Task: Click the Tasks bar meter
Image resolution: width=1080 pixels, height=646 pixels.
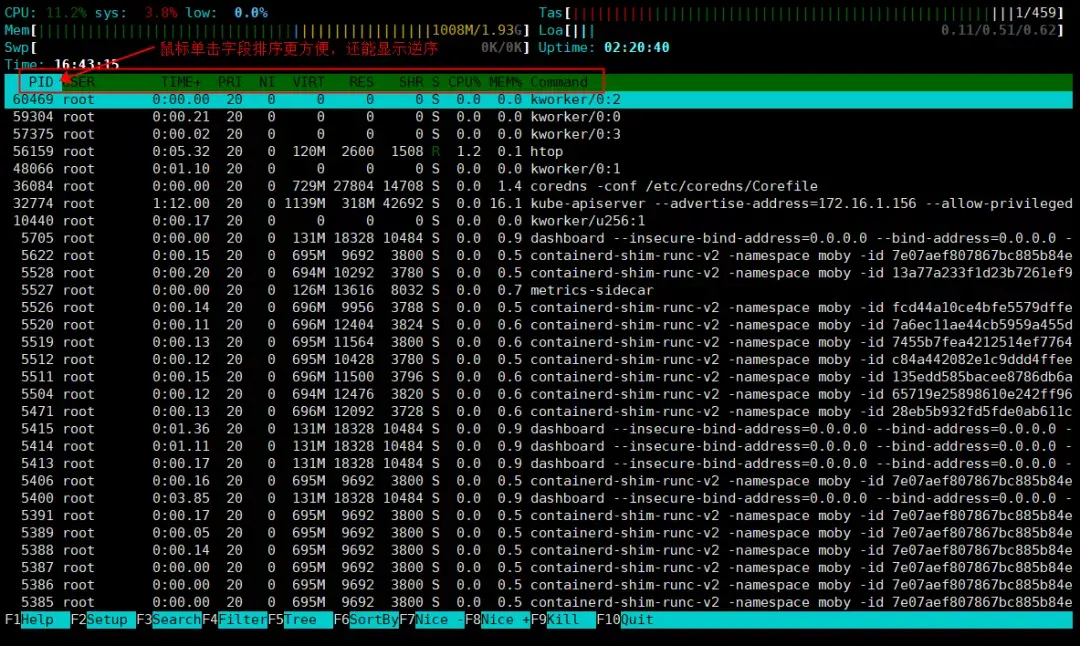Action: pyautogui.click(x=801, y=13)
